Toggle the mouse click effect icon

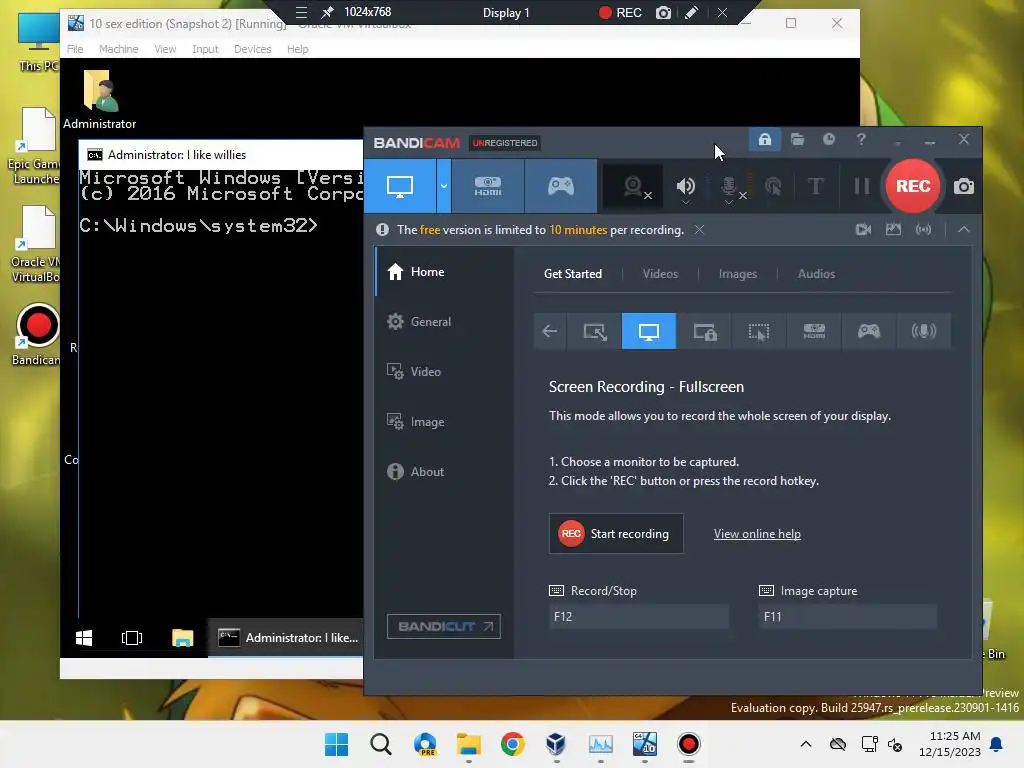pos(773,187)
